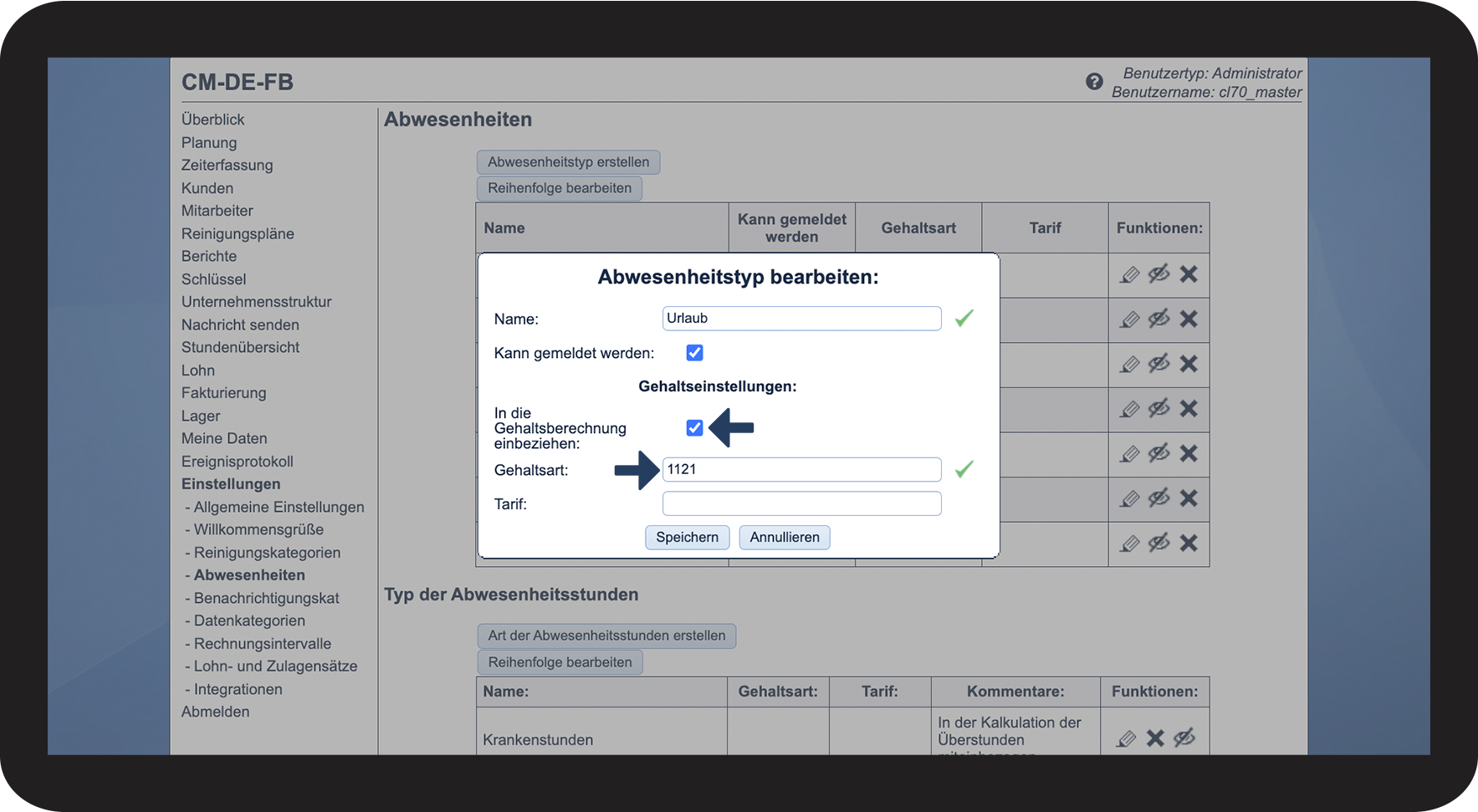This screenshot has height=812, width=1478.
Task: Click the help question mark icon
Action: tap(1094, 81)
